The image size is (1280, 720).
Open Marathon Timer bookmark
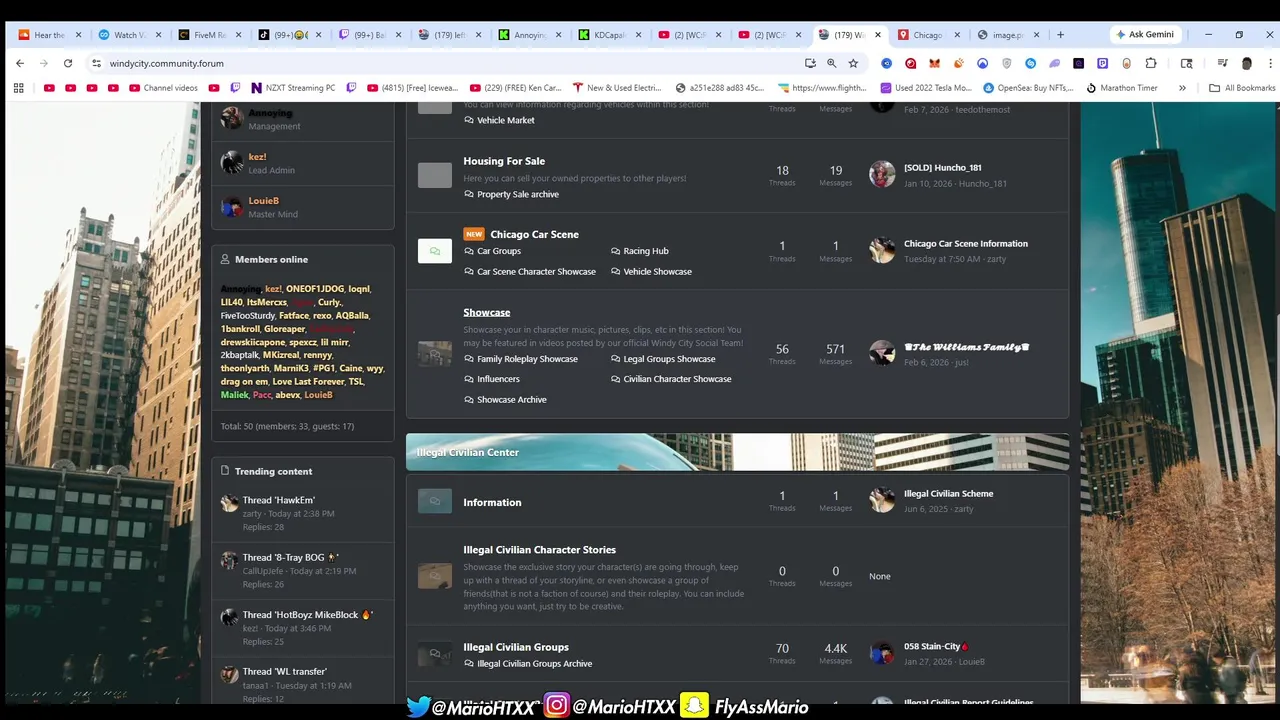(x=1121, y=88)
